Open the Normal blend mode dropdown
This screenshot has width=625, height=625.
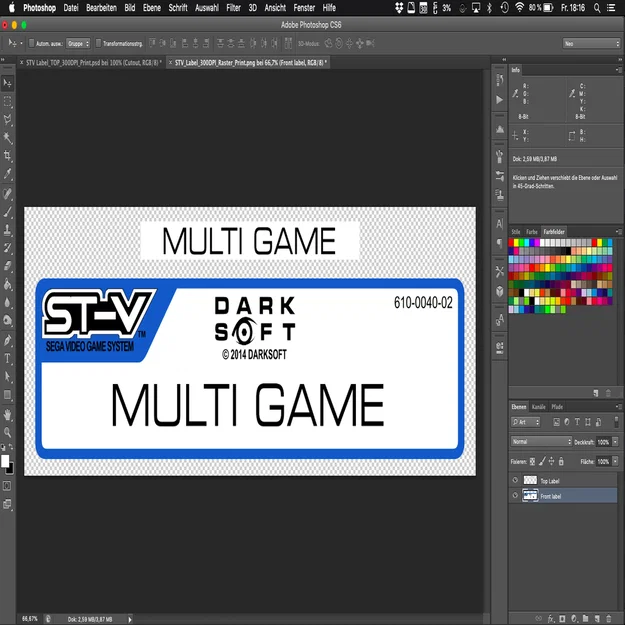coord(541,442)
